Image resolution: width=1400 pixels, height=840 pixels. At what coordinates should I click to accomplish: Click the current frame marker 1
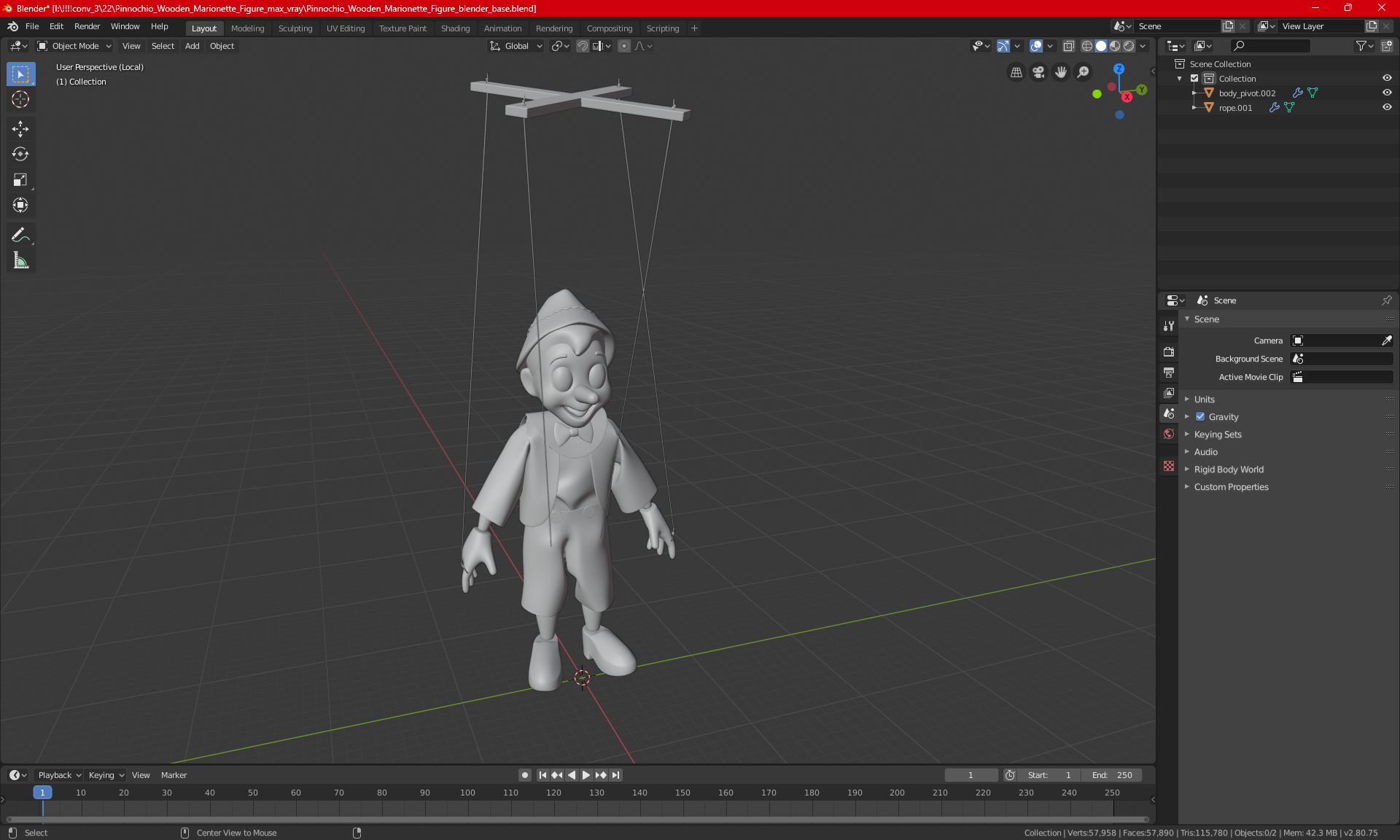(42, 793)
